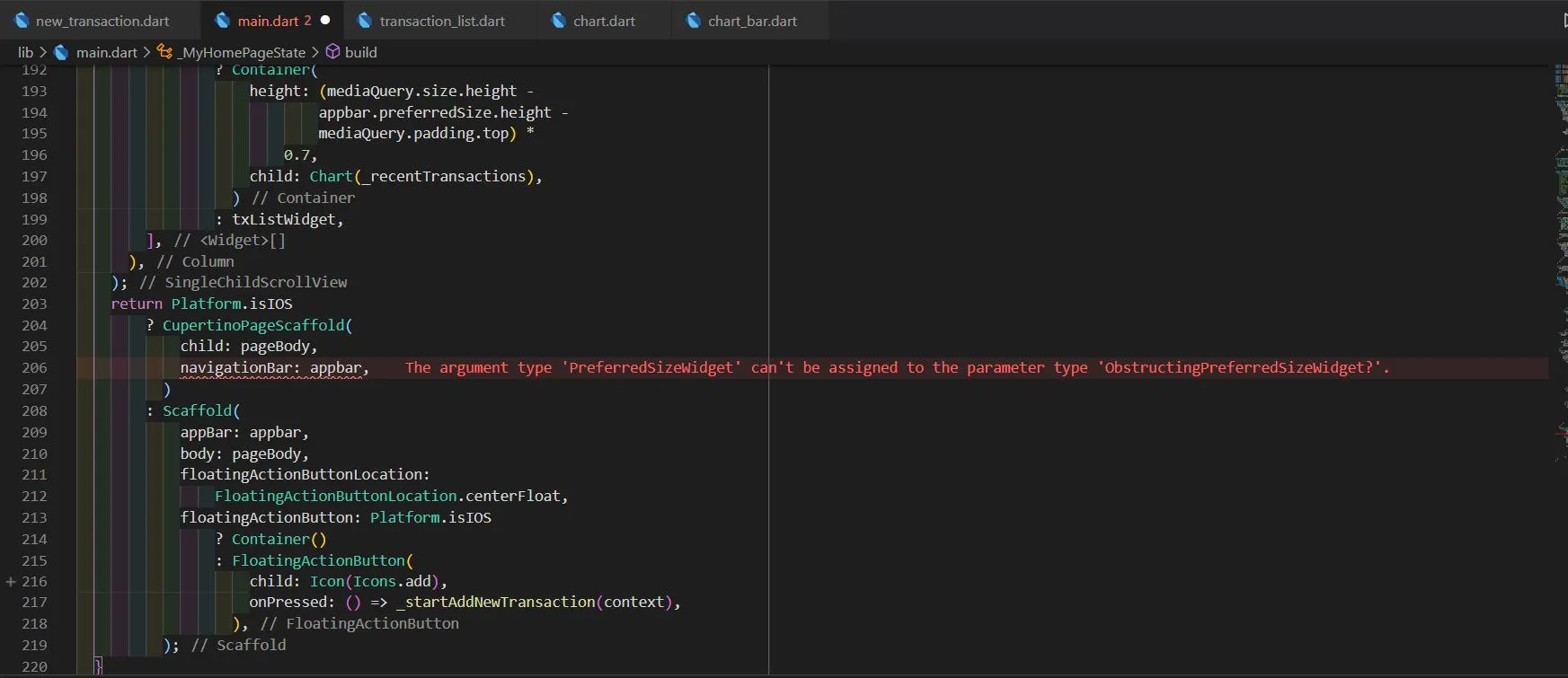Viewport: 1568px width, 678px height.
Task: Click 'Icon(Icons.add)' on line 216
Action: coord(375,581)
